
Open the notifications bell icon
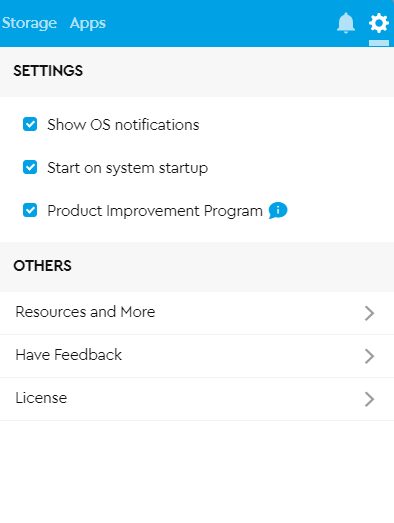(346, 23)
